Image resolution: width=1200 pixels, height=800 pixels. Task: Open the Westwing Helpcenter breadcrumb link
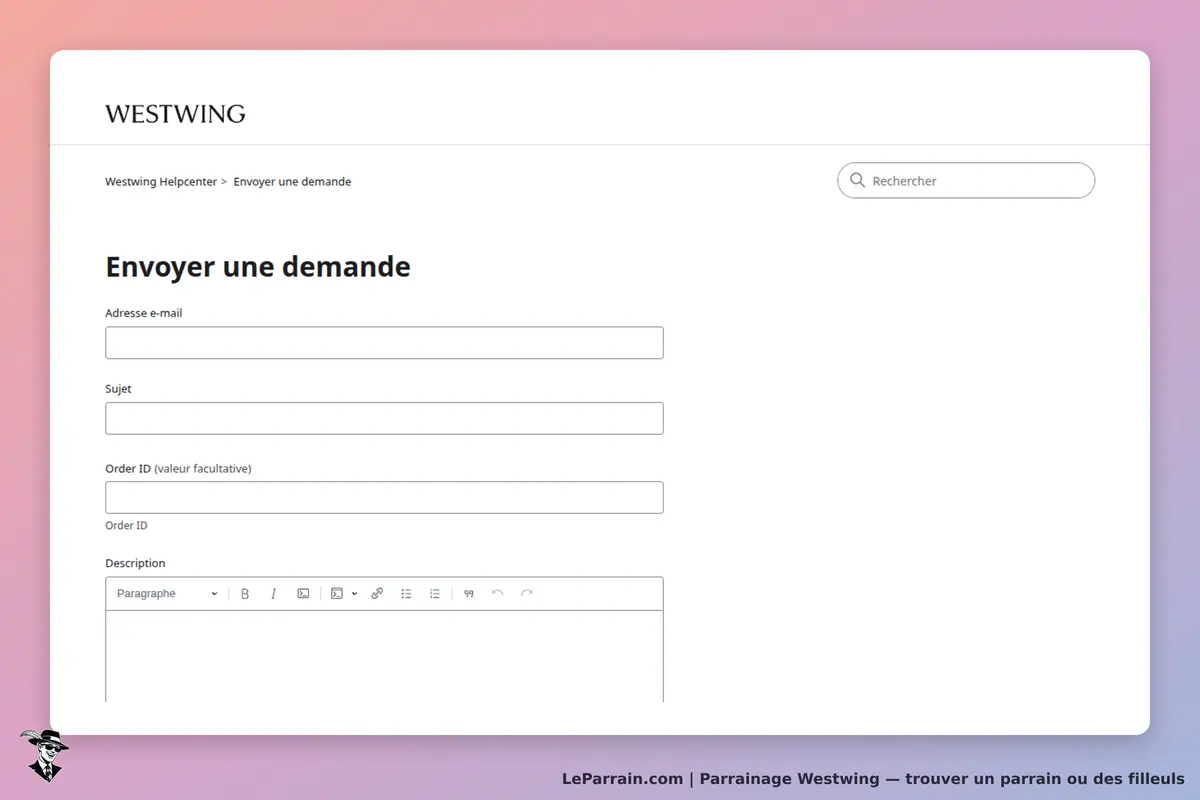161,182
